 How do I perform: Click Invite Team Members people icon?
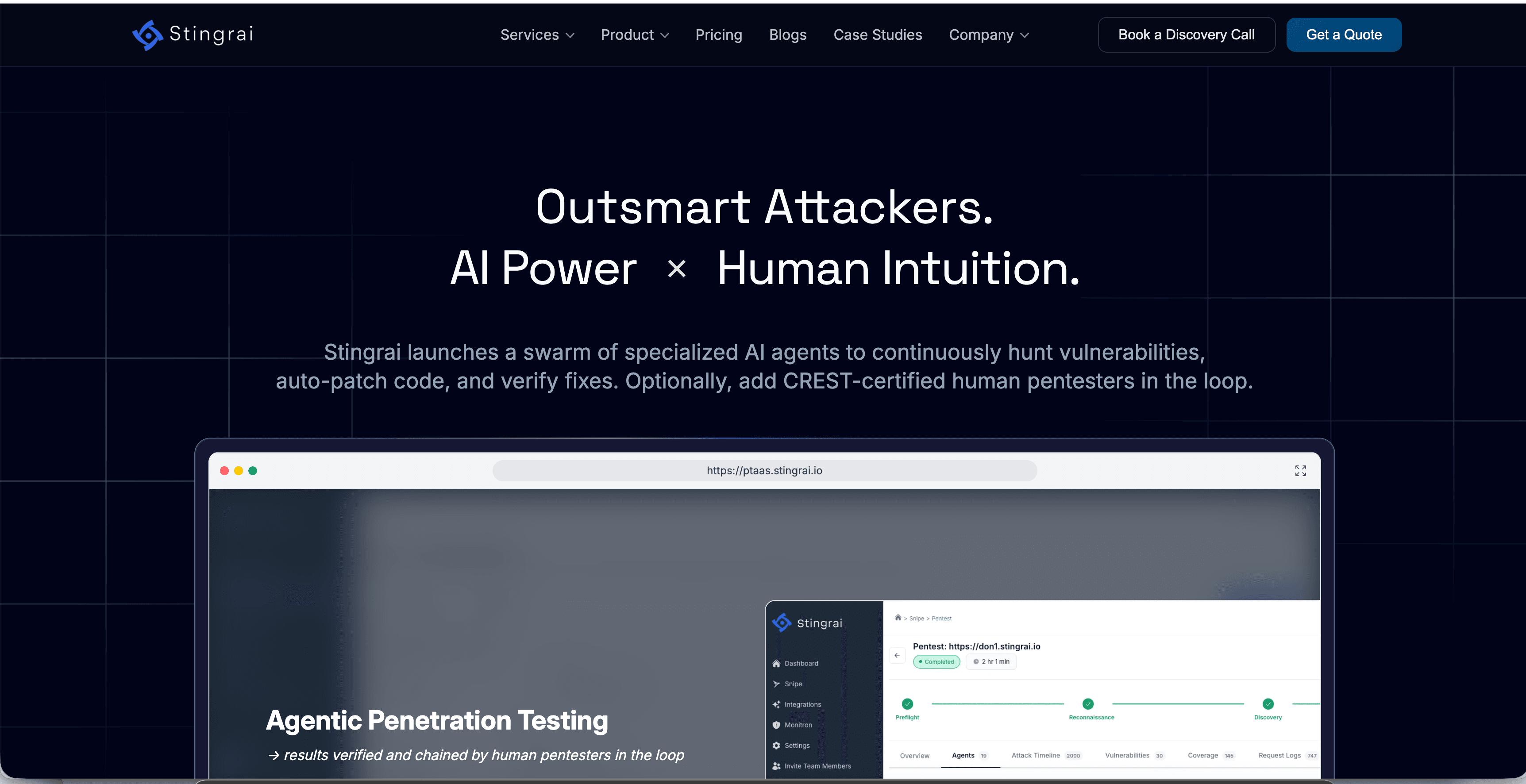(x=776, y=766)
